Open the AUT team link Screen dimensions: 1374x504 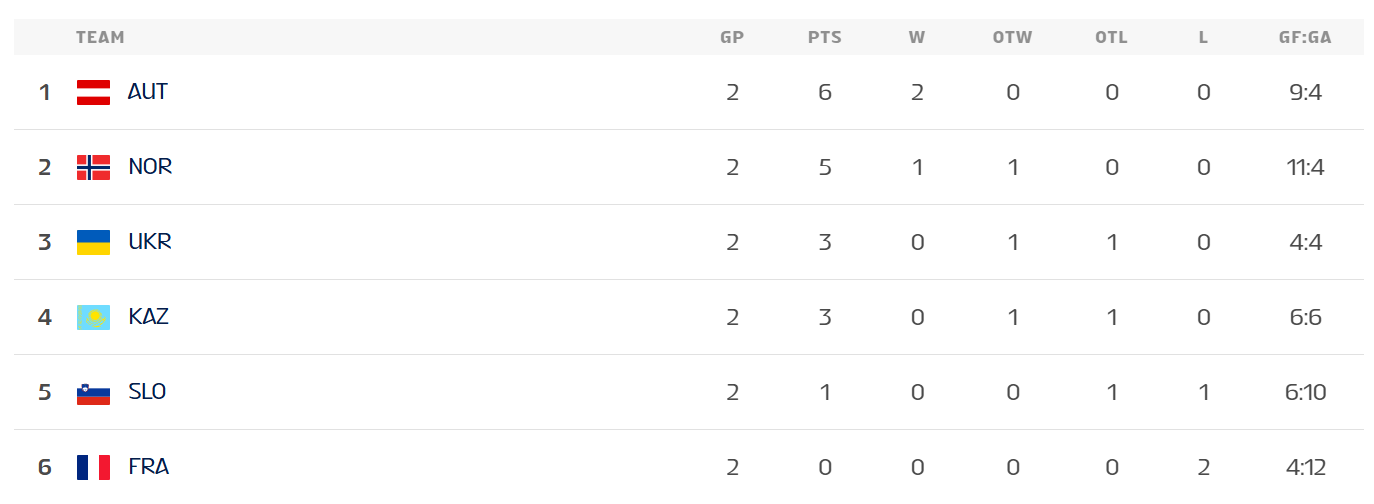tap(148, 92)
